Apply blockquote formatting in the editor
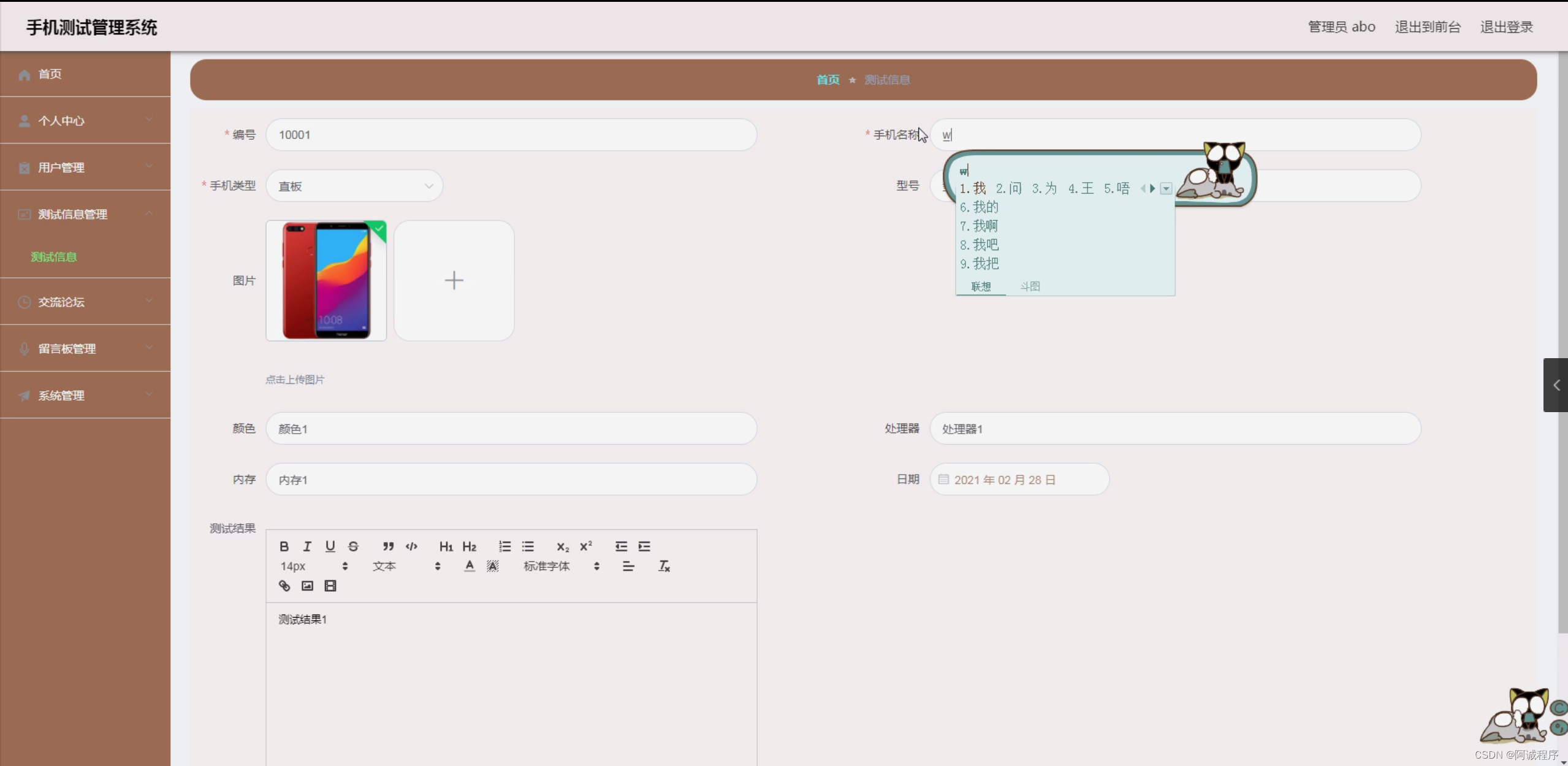The width and height of the screenshot is (1568, 766). coord(388,546)
